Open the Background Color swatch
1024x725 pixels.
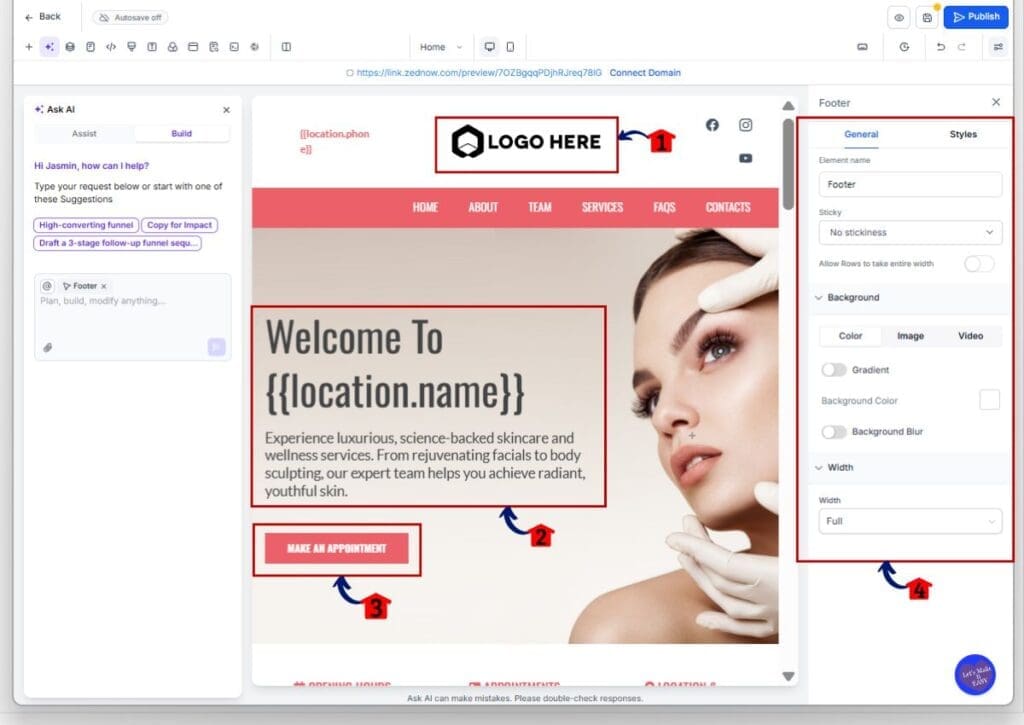point(989,400)
